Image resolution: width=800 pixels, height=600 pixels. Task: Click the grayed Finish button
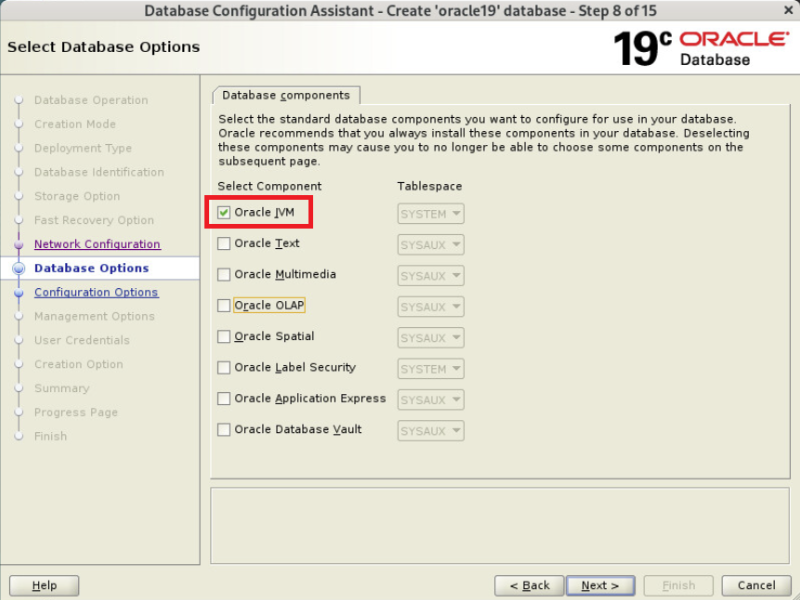pyautogui.click(x=679, y=585)
